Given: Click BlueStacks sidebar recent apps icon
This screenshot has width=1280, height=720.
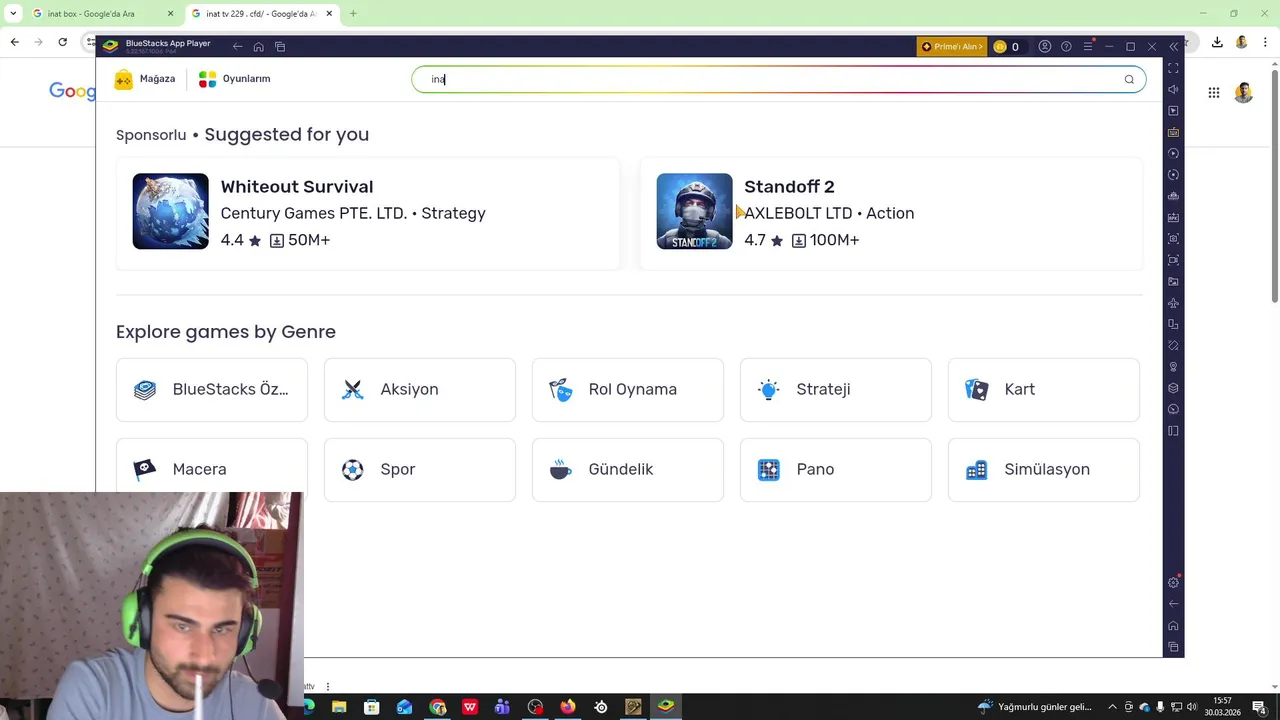Looking at the screenshot, I should [x=1174, y=647].
